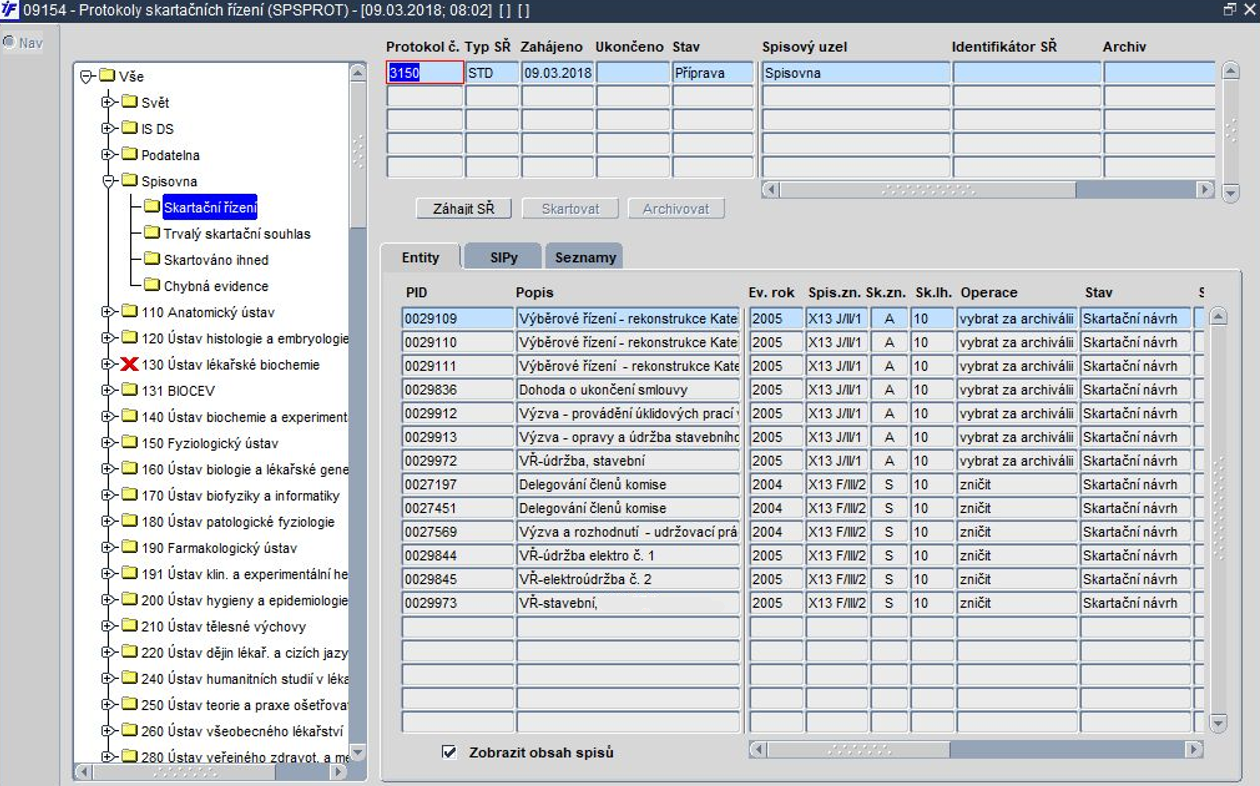Click the IS DS folder icon
This screenshot has width=1260, height=786.
[x=129, y=129]
